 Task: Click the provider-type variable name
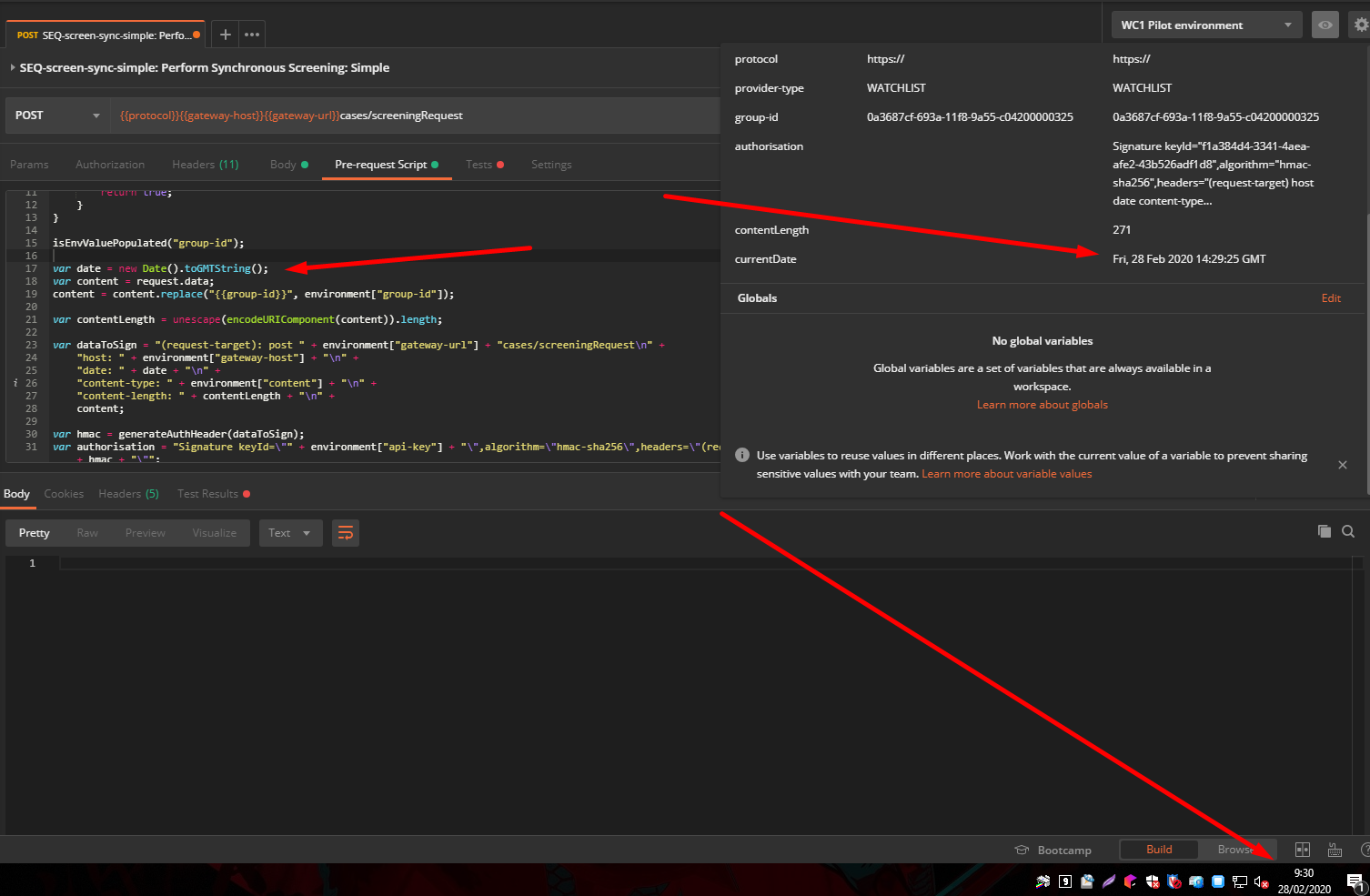[769, 88]
